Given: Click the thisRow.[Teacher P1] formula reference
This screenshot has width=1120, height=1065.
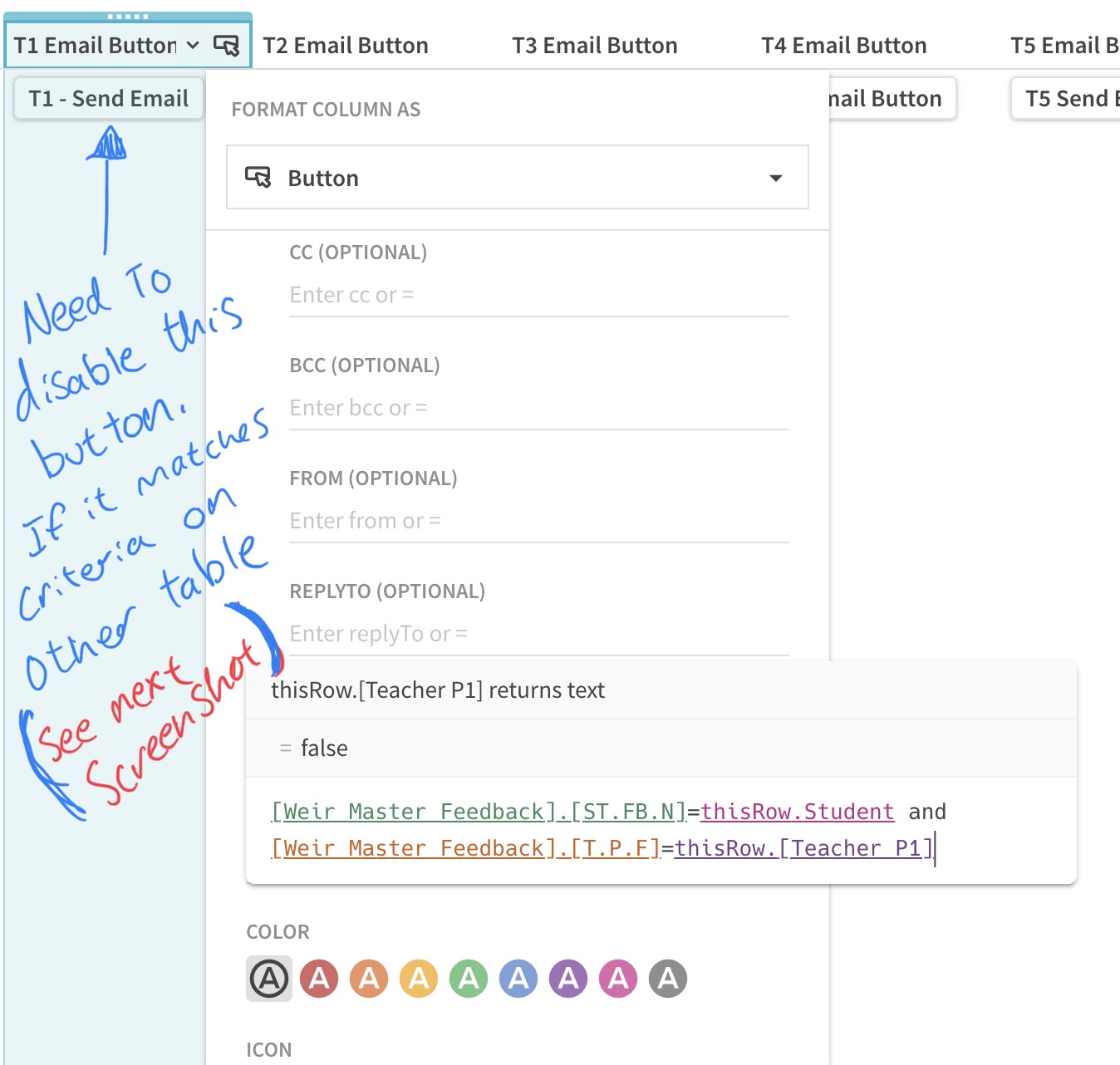Looking at the screenshot, I should [804, 848].
